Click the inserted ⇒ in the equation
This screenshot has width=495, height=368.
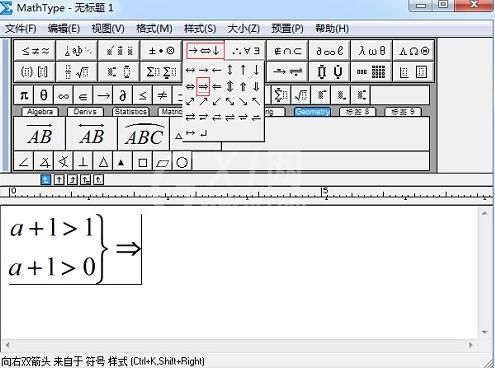click(128, 249)
